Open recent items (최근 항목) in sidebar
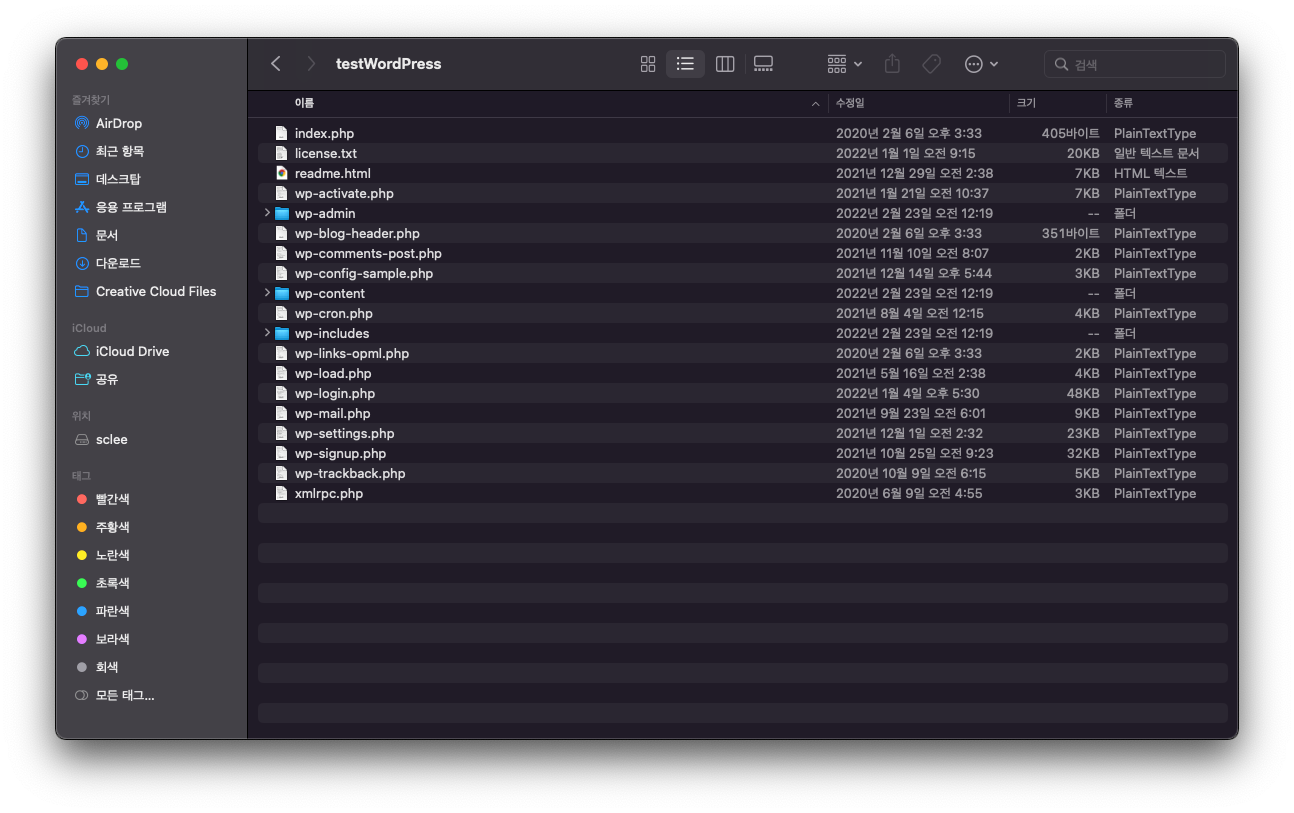Screen dimensions: 1294x813 [120, 151]
